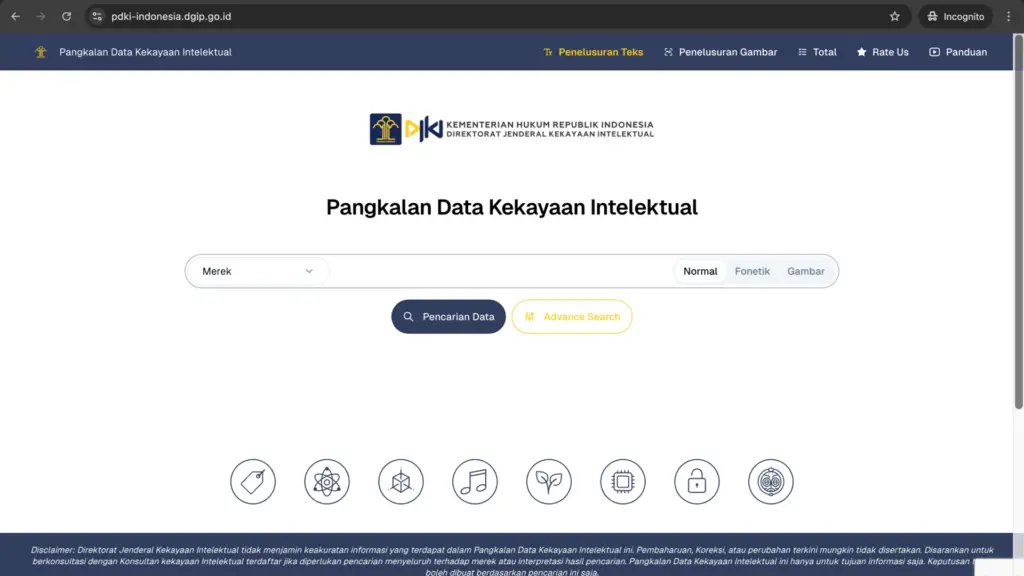Open site information icon in address bar
The image size is (1024, 576).
pyautogui.click(x=97, y=16)
